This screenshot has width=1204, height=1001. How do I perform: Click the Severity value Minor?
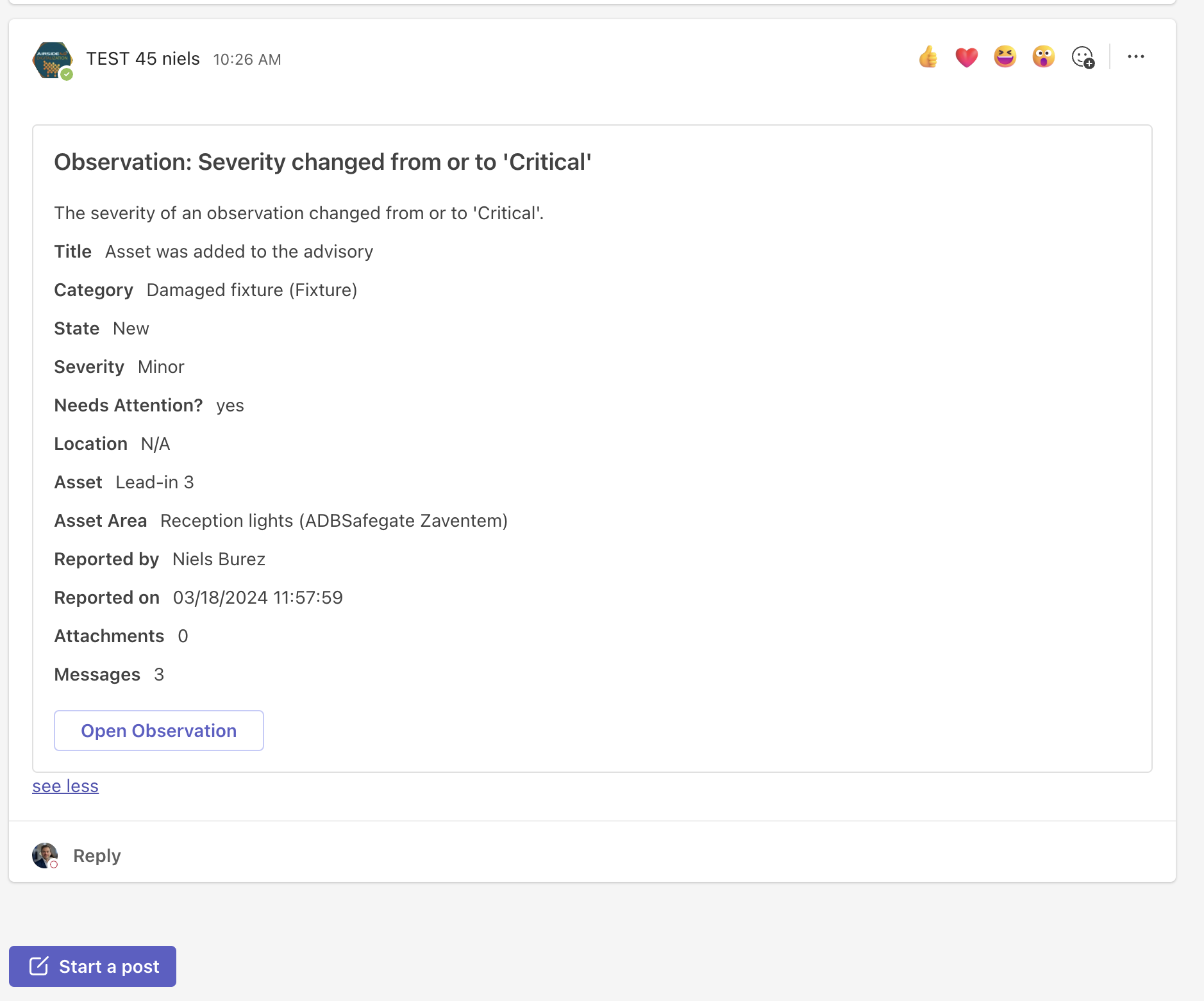click(161, 367)
